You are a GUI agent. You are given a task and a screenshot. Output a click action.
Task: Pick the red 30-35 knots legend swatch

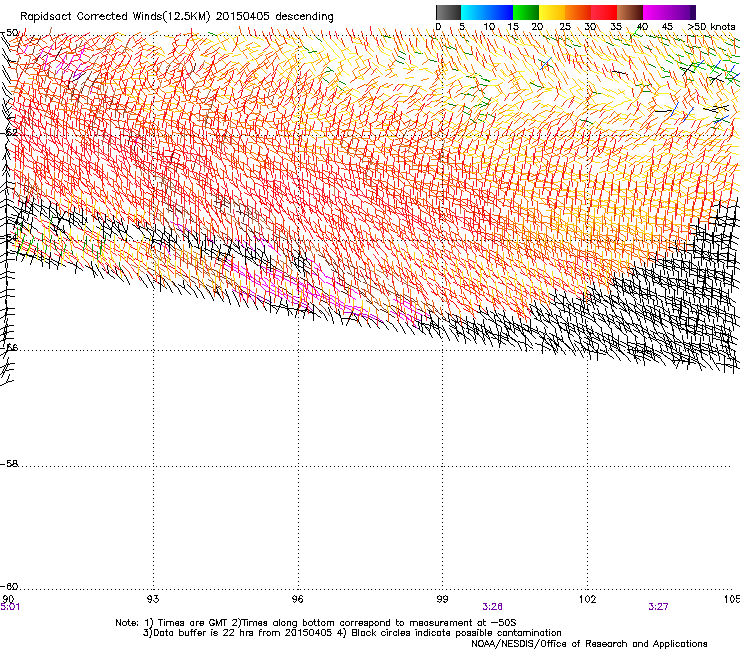tap(604, 12)
